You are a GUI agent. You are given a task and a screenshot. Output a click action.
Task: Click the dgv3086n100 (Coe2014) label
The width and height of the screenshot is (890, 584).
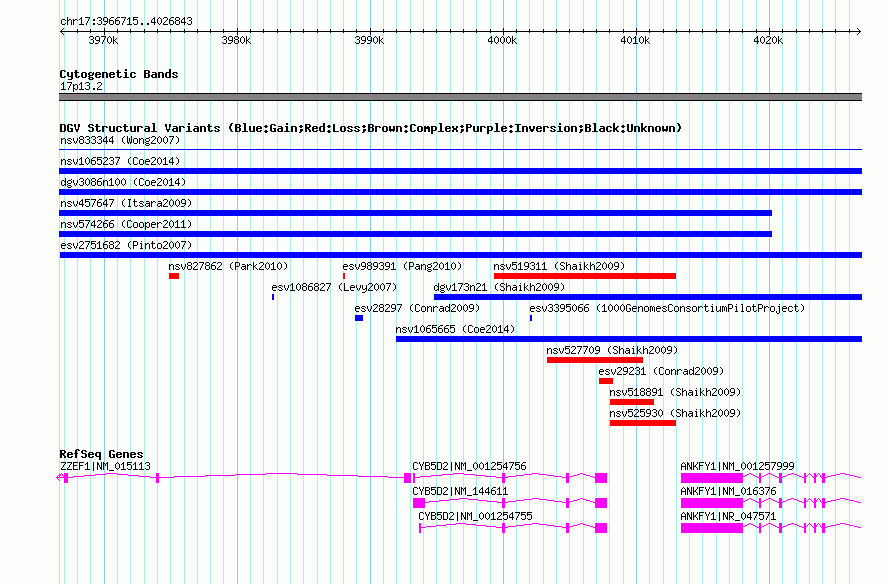click(123, 182)
